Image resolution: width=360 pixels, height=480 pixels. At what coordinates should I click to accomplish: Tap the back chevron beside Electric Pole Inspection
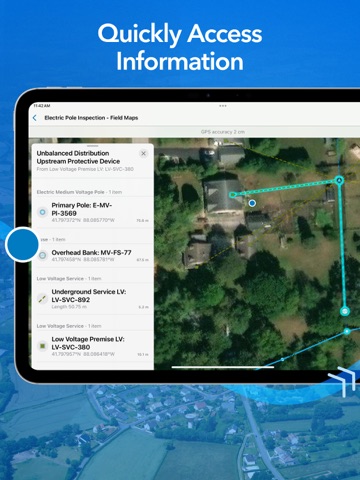pos(35,118)
